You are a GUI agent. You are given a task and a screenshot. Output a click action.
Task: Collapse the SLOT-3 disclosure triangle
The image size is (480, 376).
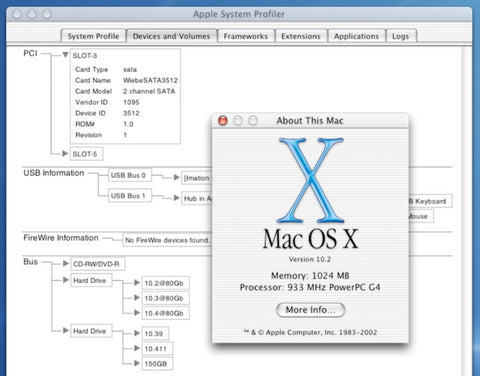(x=65, y=54)
